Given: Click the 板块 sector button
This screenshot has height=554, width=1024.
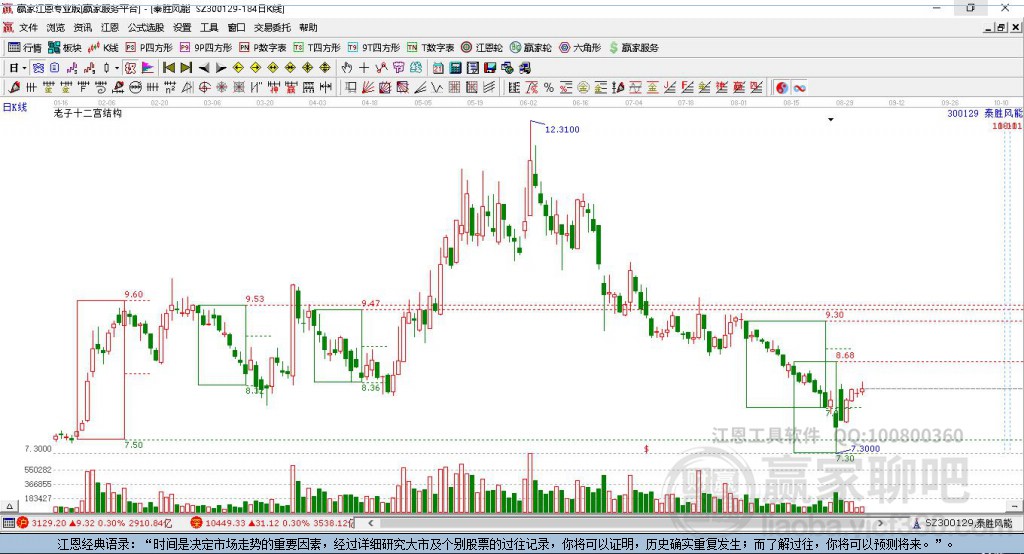Looking at the screenshot, I should pos(65,48).
